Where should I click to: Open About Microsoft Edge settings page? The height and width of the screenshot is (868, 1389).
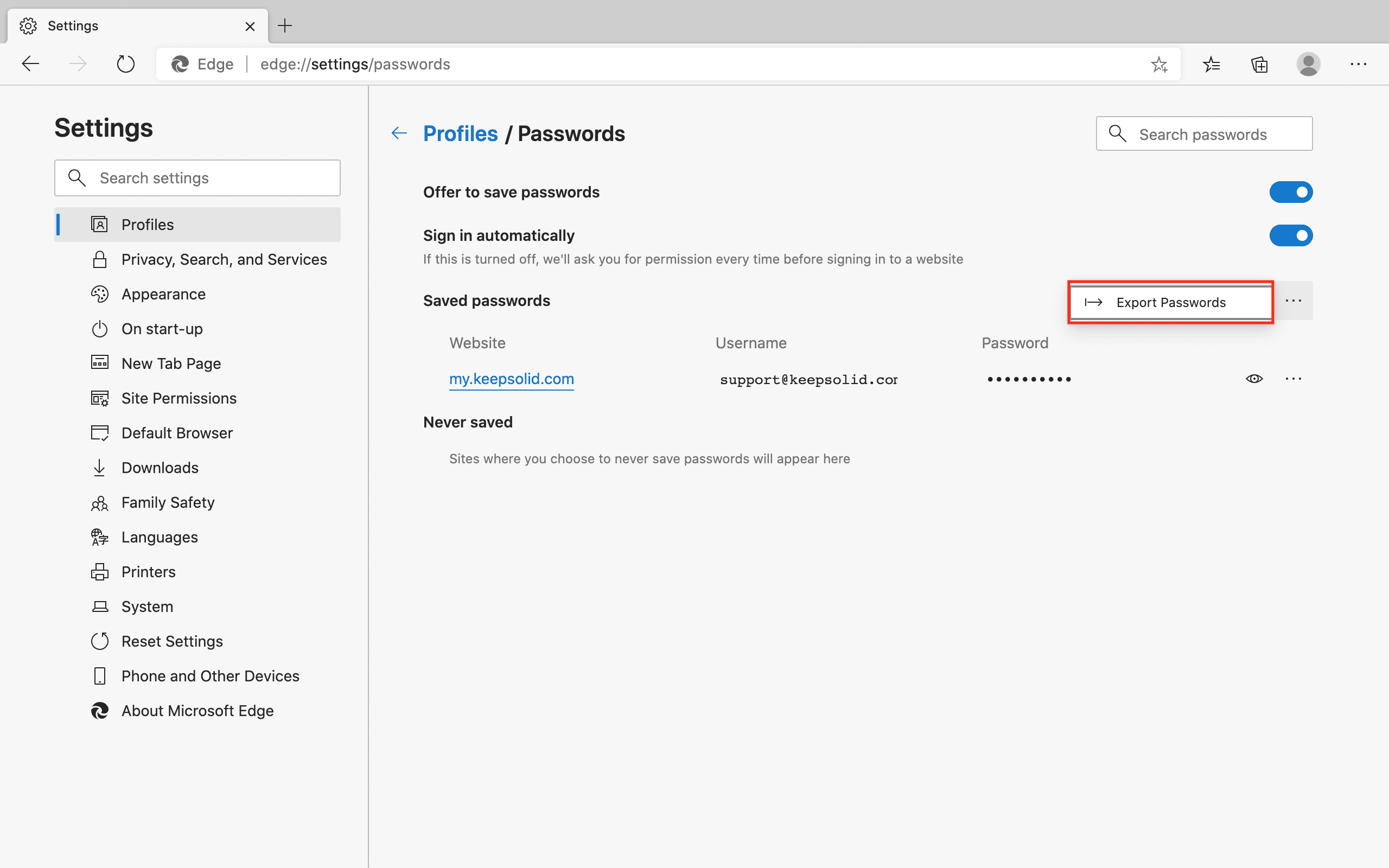pos(197,711)
